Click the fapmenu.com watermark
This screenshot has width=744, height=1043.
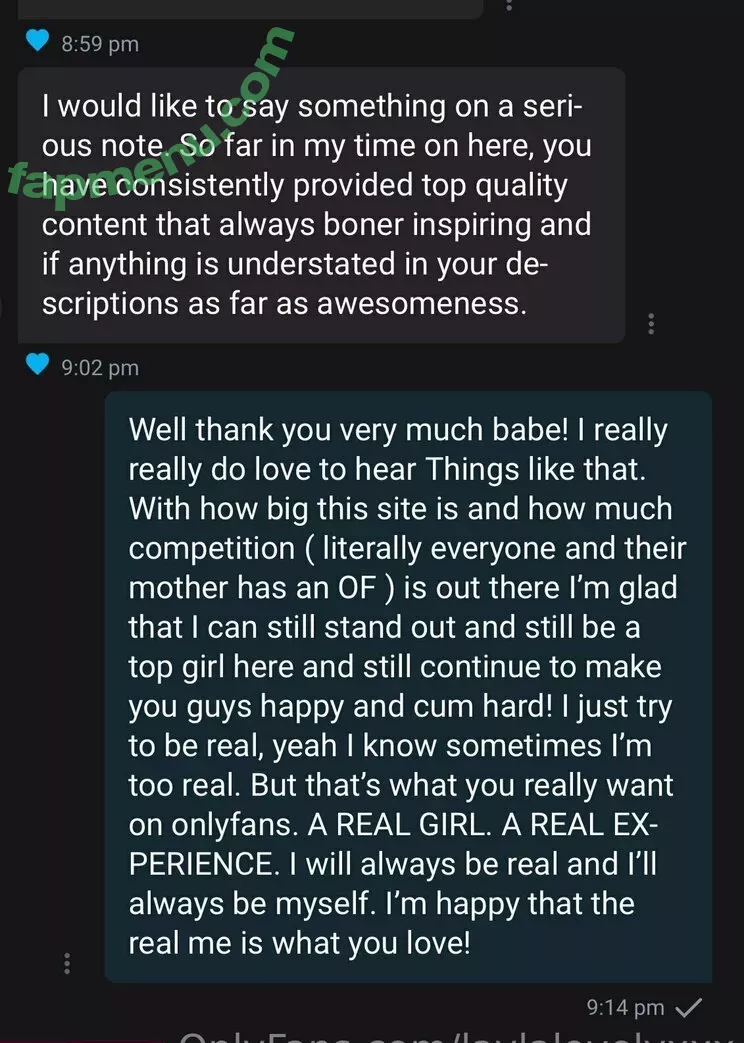[x=150, y=114]
